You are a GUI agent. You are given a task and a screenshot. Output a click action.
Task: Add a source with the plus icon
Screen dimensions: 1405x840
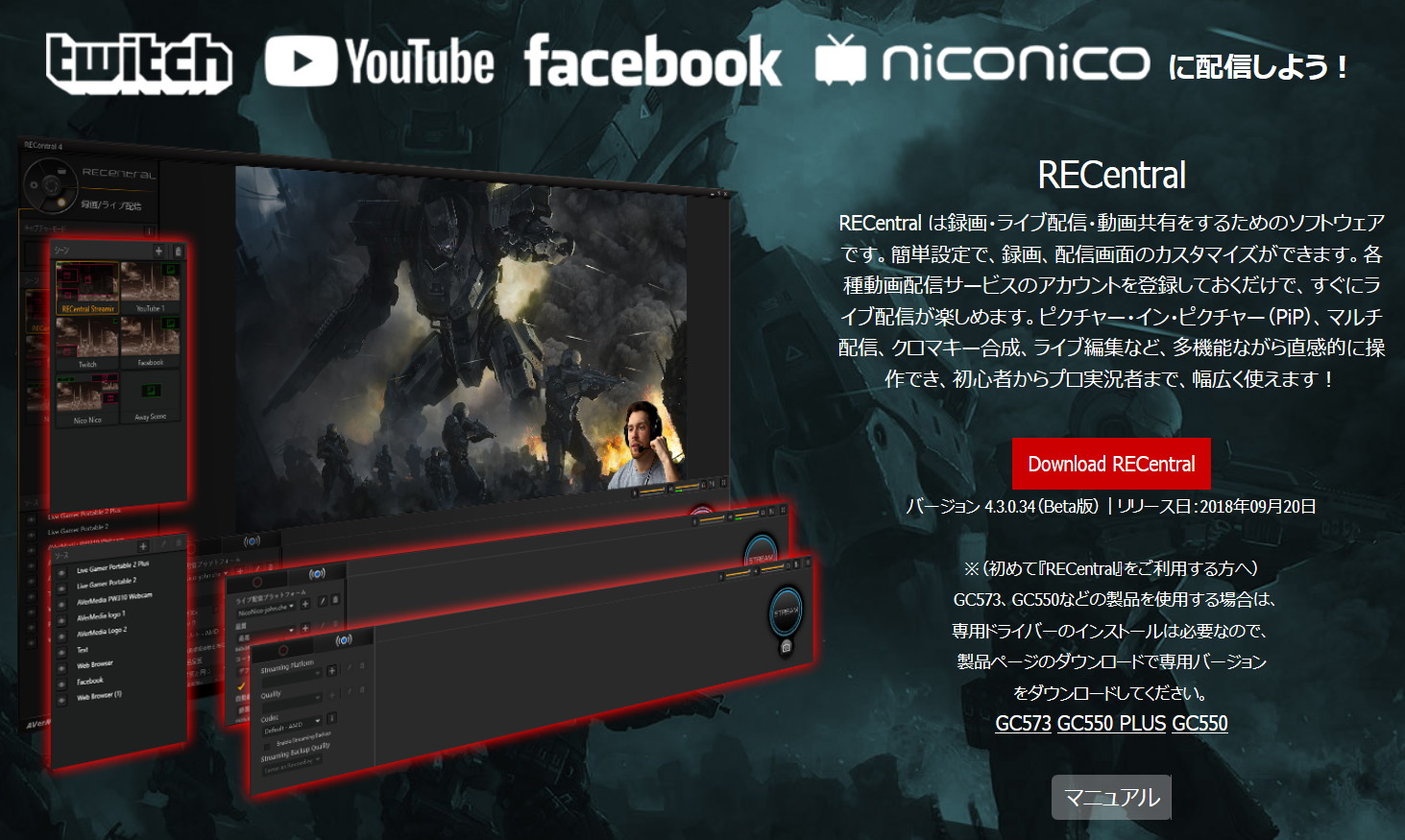click(x=142, y=546)
